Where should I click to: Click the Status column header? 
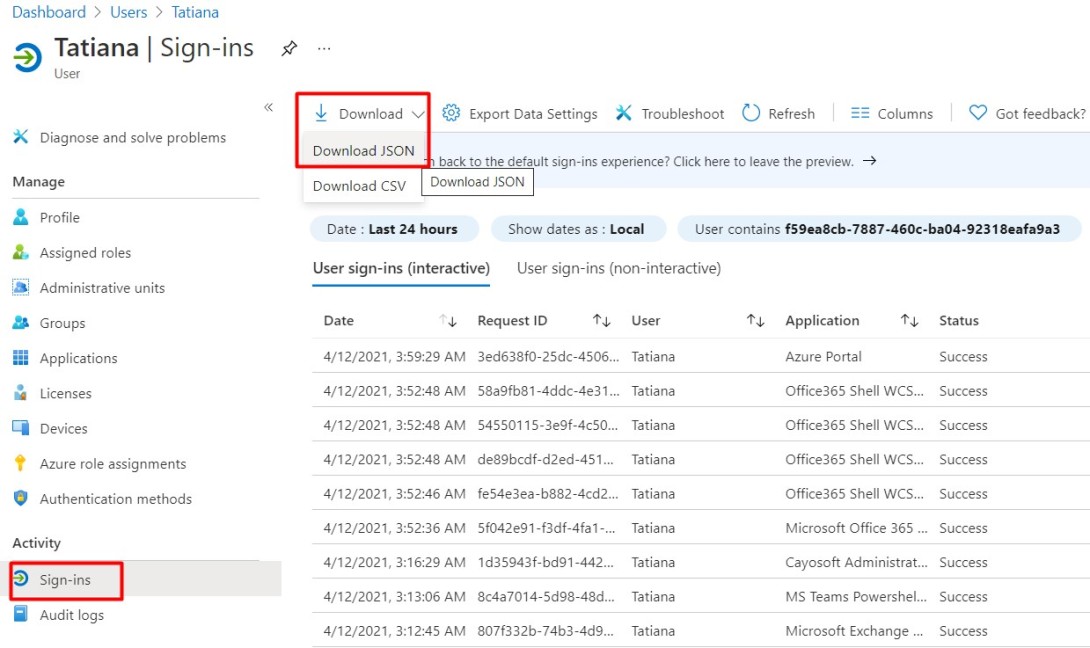point(959,321)
